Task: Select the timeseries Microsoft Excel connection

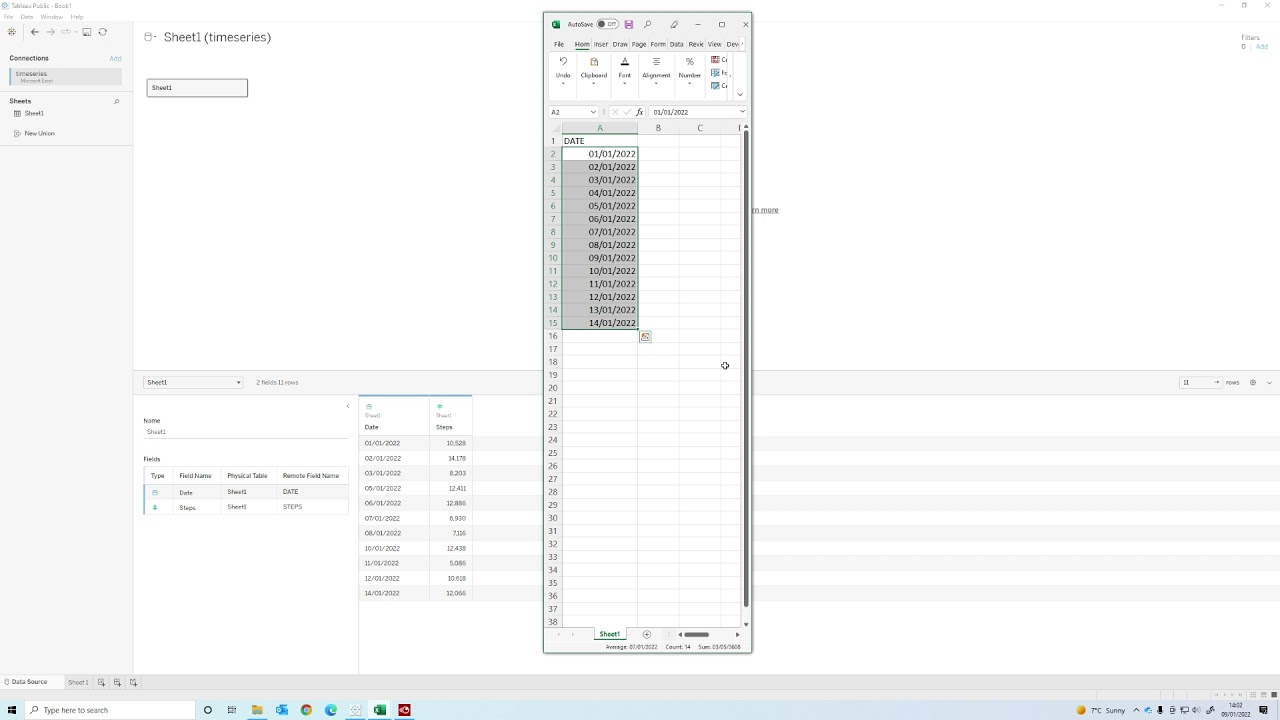Action: tap(66, 76)
